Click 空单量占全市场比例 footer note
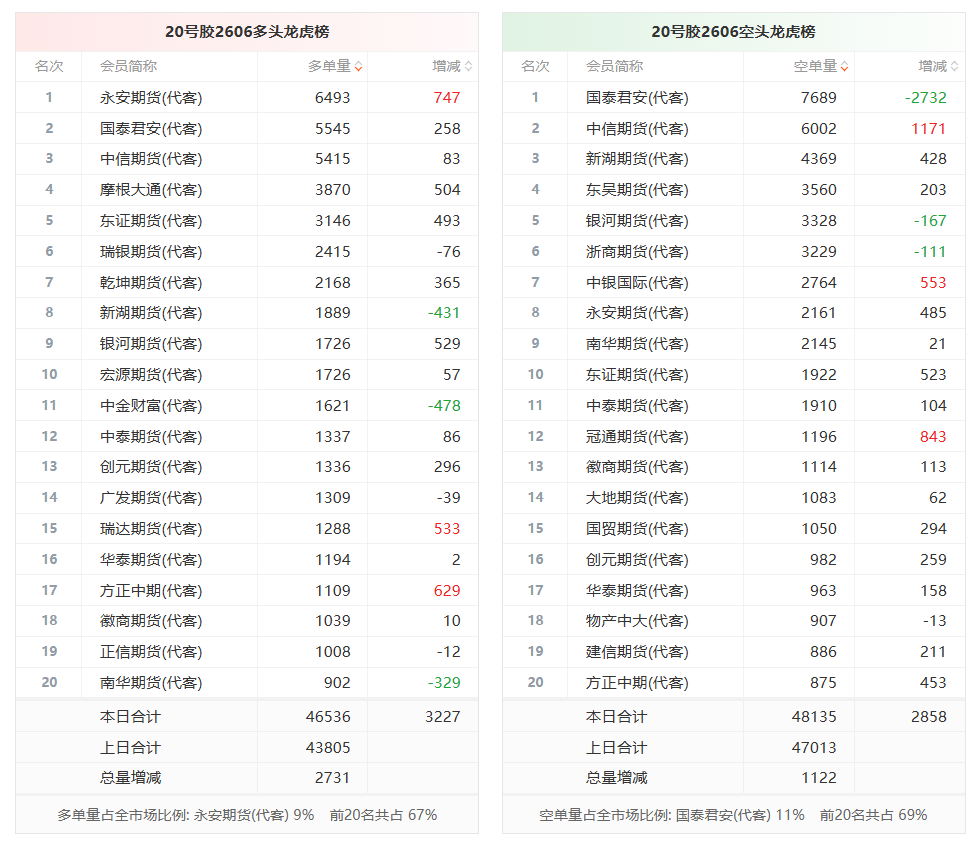Screen dimensions: 976x849 coord(733,815)
